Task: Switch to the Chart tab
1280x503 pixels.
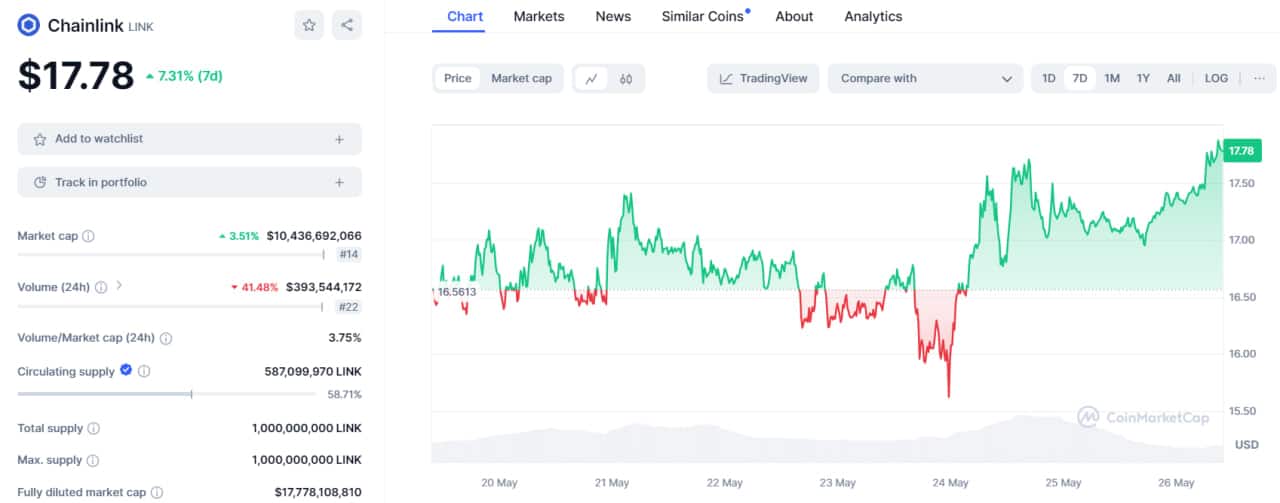Action: (465, 16)
